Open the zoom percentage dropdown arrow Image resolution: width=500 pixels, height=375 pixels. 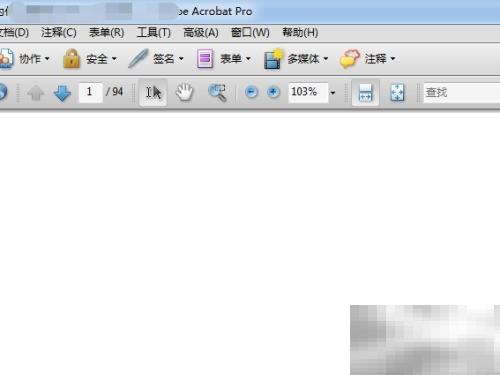pos(332,93)
